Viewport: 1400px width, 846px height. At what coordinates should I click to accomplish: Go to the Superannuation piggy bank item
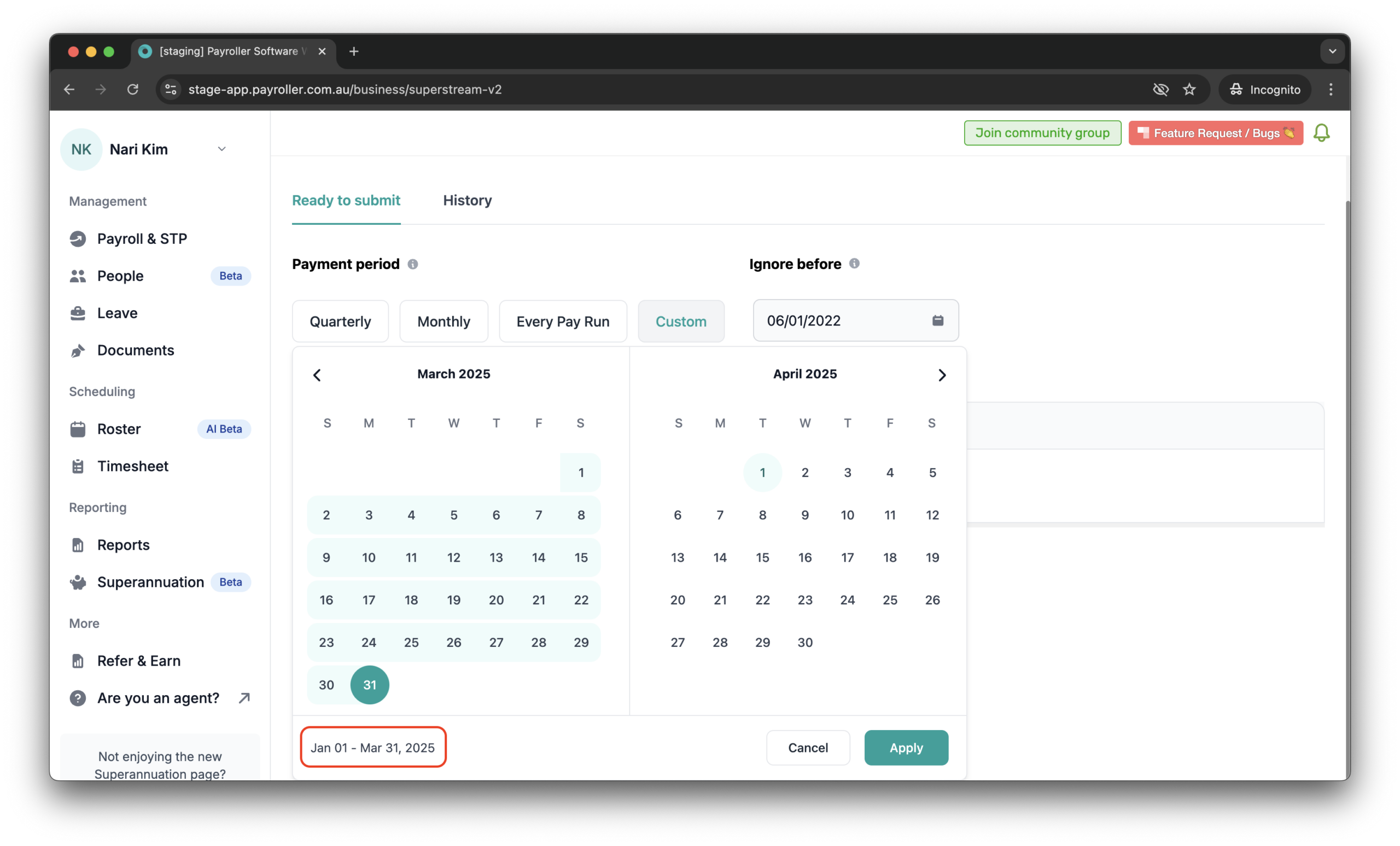150,582
